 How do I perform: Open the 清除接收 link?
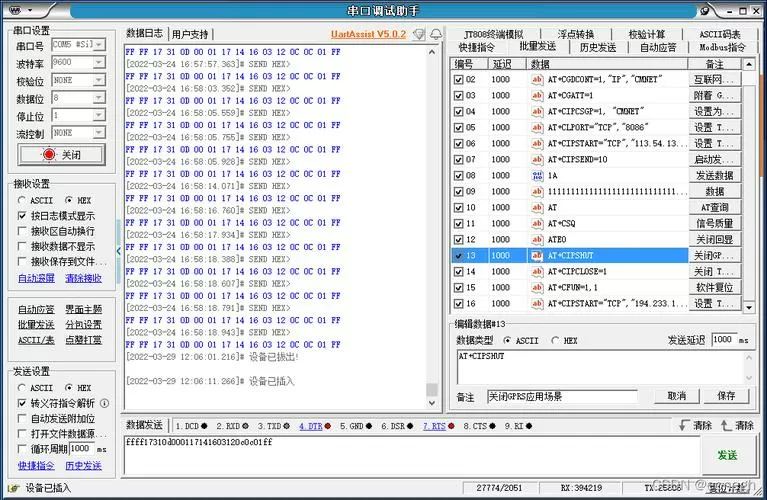84,278
